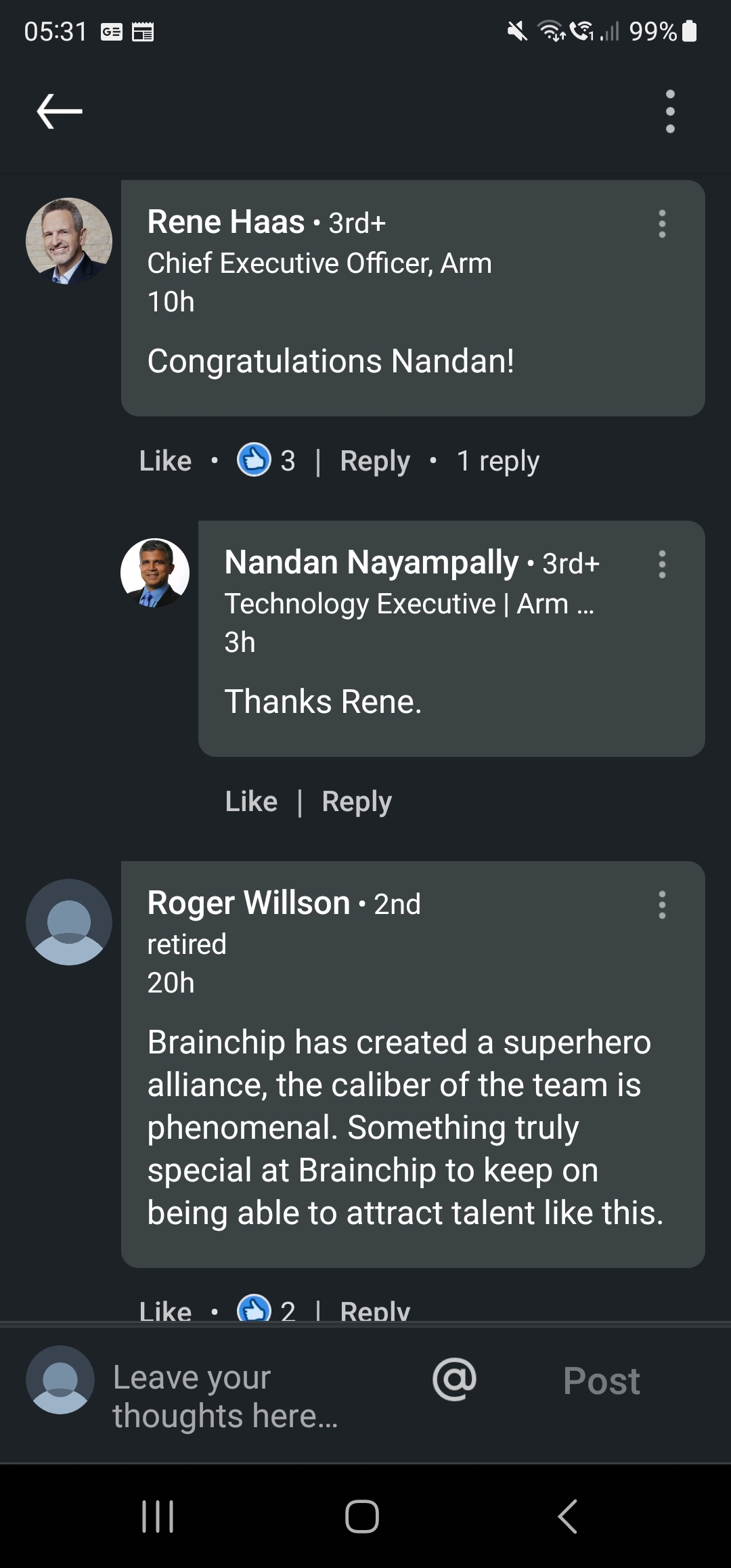This screenshot has height=1568, width=731.
Task: Tap the @ mention icon
Action: (x=454, y=1379)
